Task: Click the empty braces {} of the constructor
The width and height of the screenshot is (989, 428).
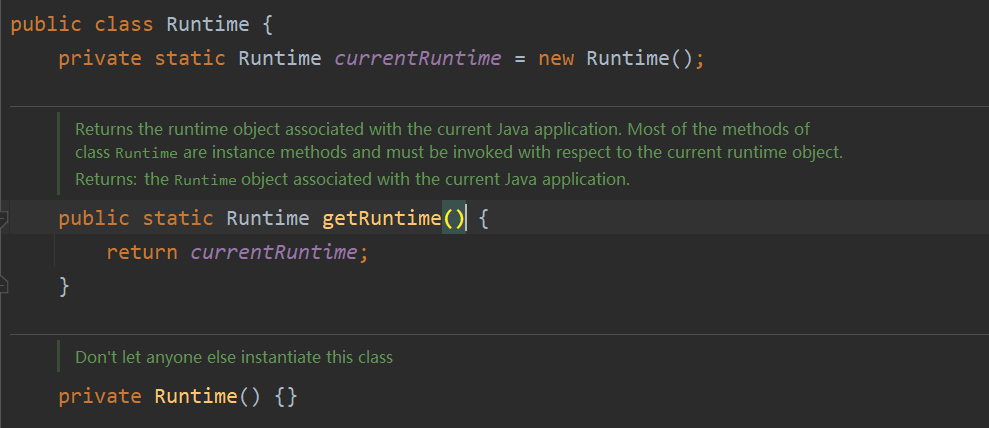Action: [285, 396]
